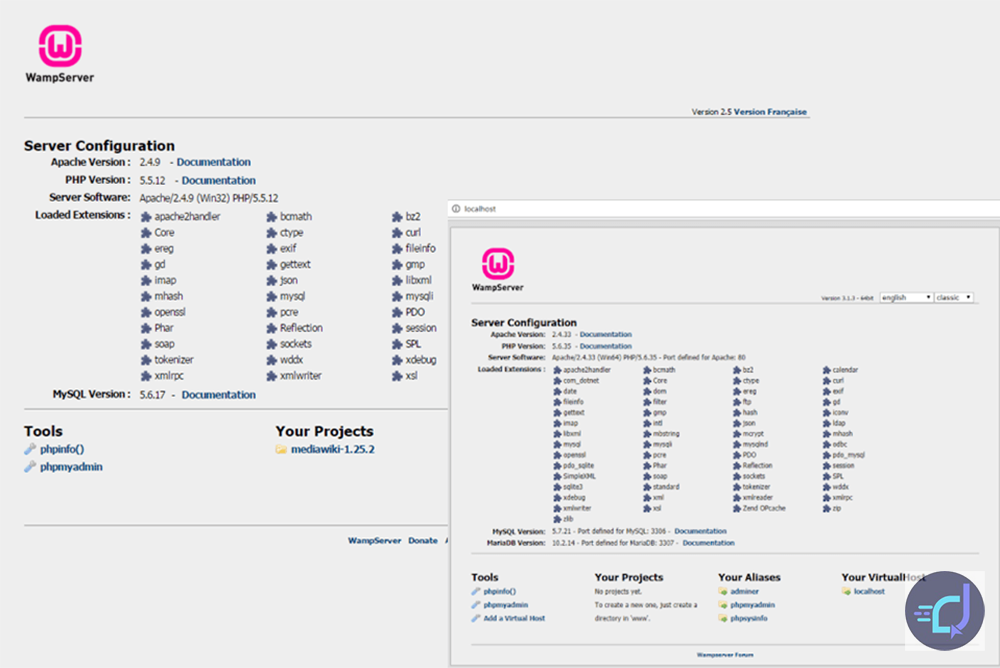The height and width of the screenshot is (668, 1000).
Task: Click the puzzle icon beside xmlrpc on the 2.5 page
Action: [146, 376]
